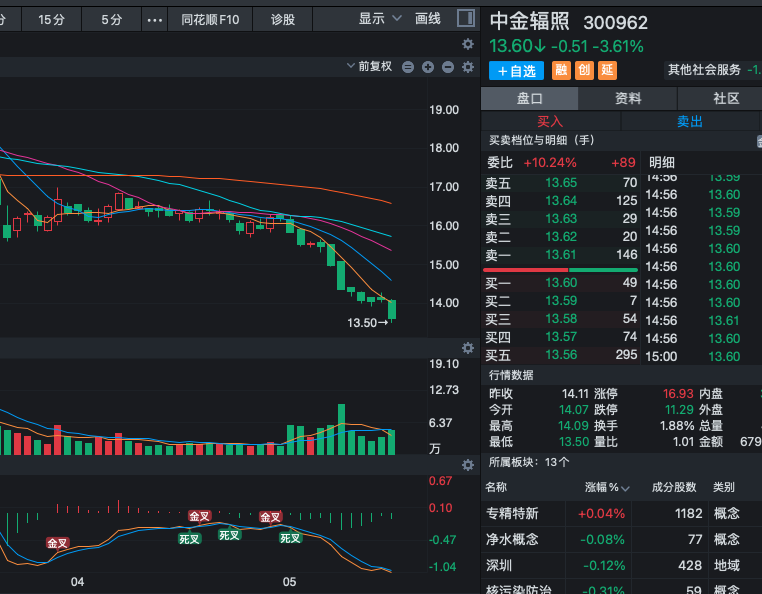The height and width of the screenshot is (594, 762).
Task: Click the 委比 +10.24% value
Action: (550, 162)
